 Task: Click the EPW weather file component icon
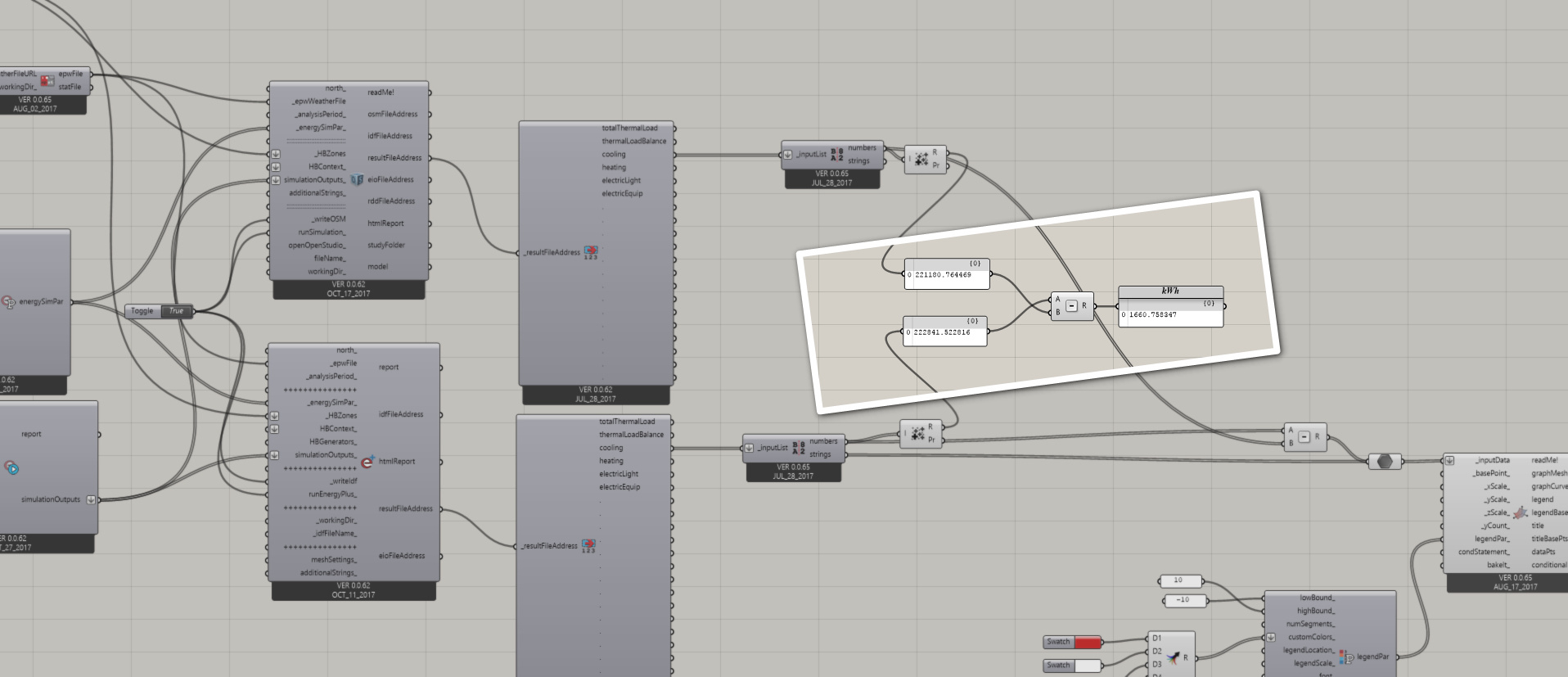coord(47,80)
